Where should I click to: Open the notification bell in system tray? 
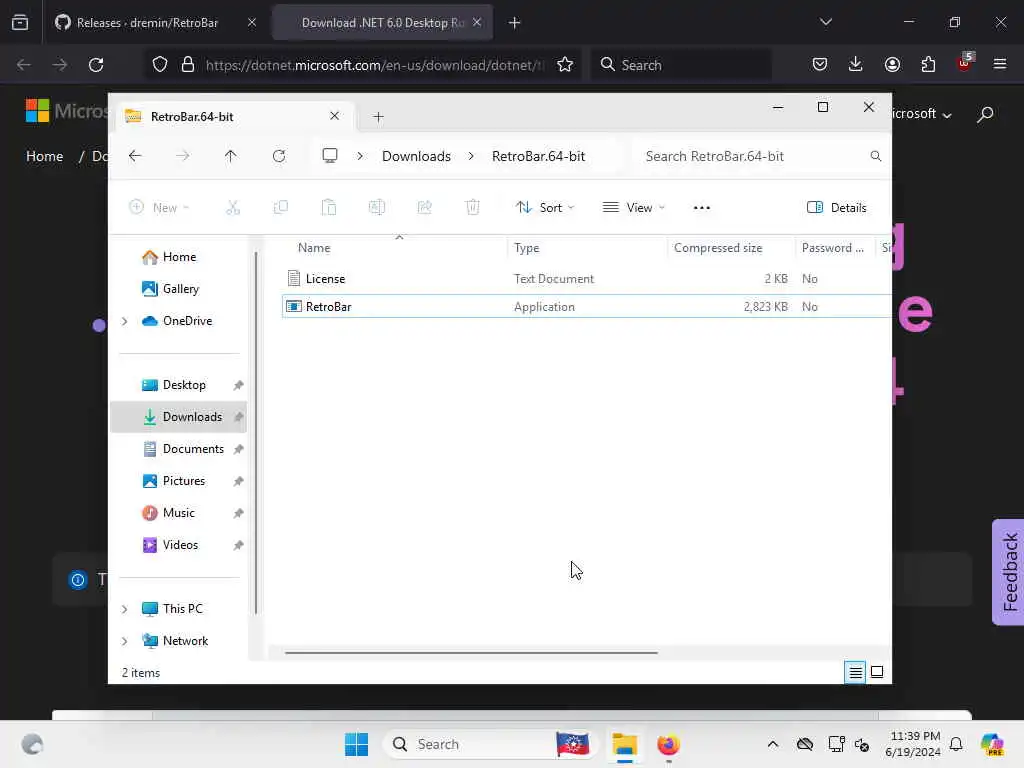(x=956, y=744)
